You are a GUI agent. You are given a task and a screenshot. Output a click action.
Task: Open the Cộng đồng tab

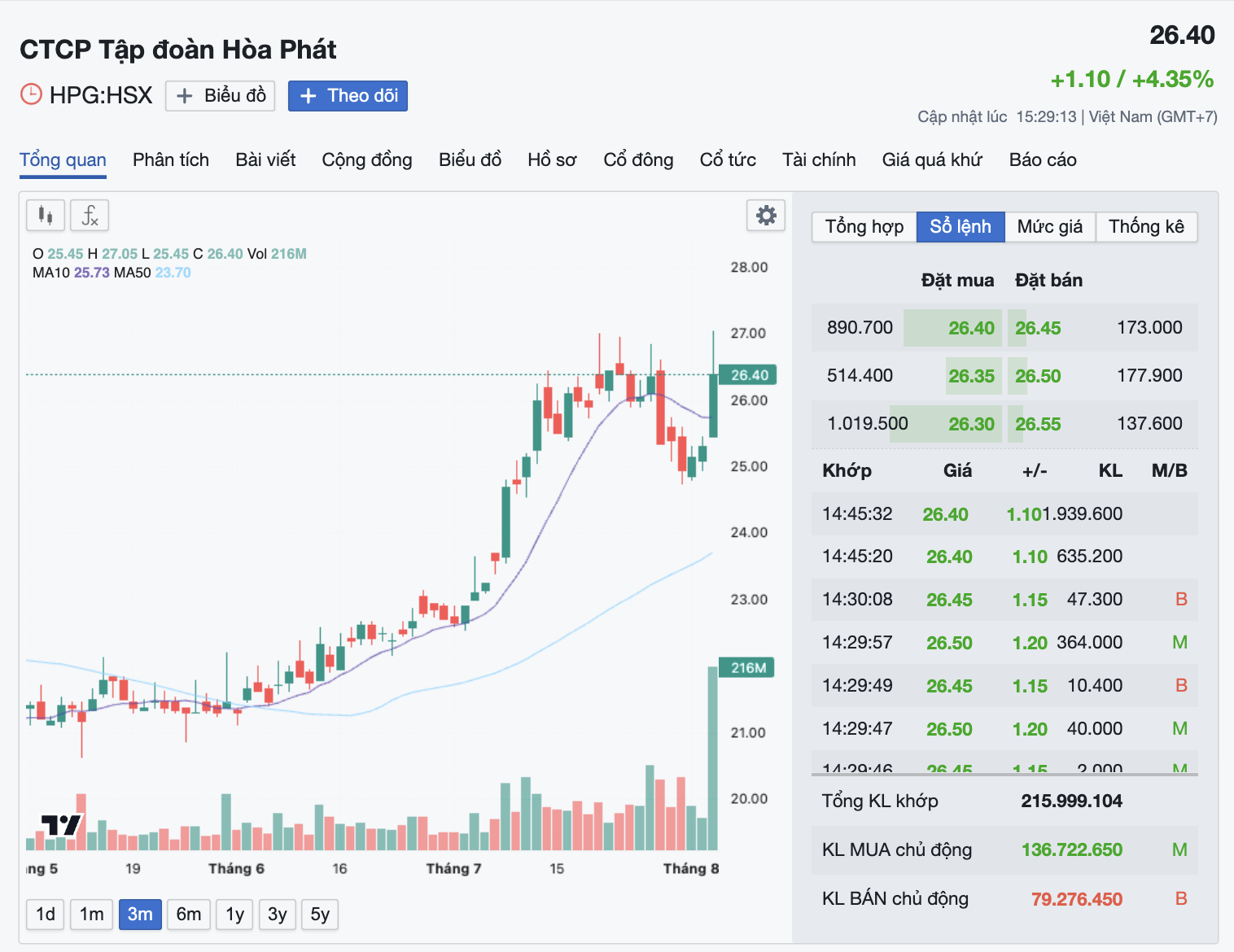coord(367,160)
